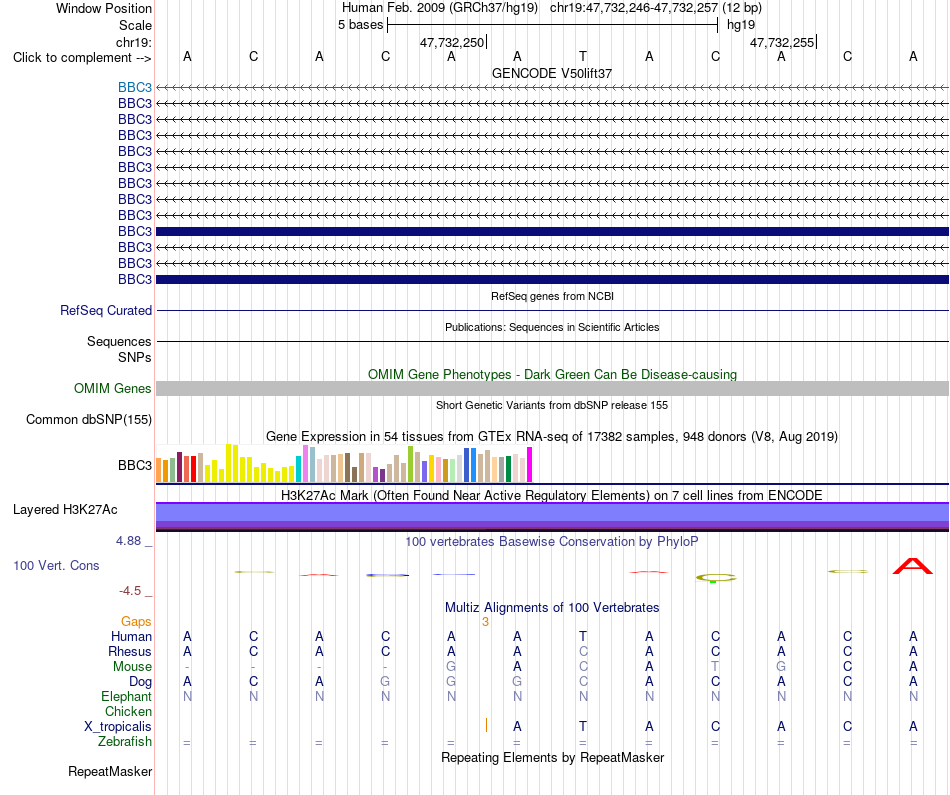Click the '5 bases' scale bar label
The height and width of the screenshot is (795, 950).
(360, 25)
